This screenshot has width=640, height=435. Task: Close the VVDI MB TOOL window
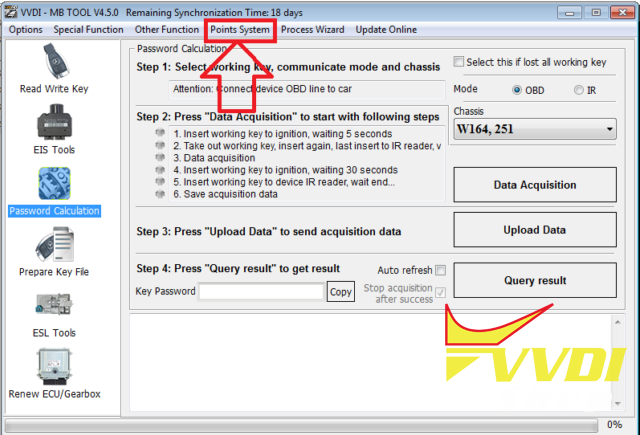pyautogui.click(x=622, y=13)
